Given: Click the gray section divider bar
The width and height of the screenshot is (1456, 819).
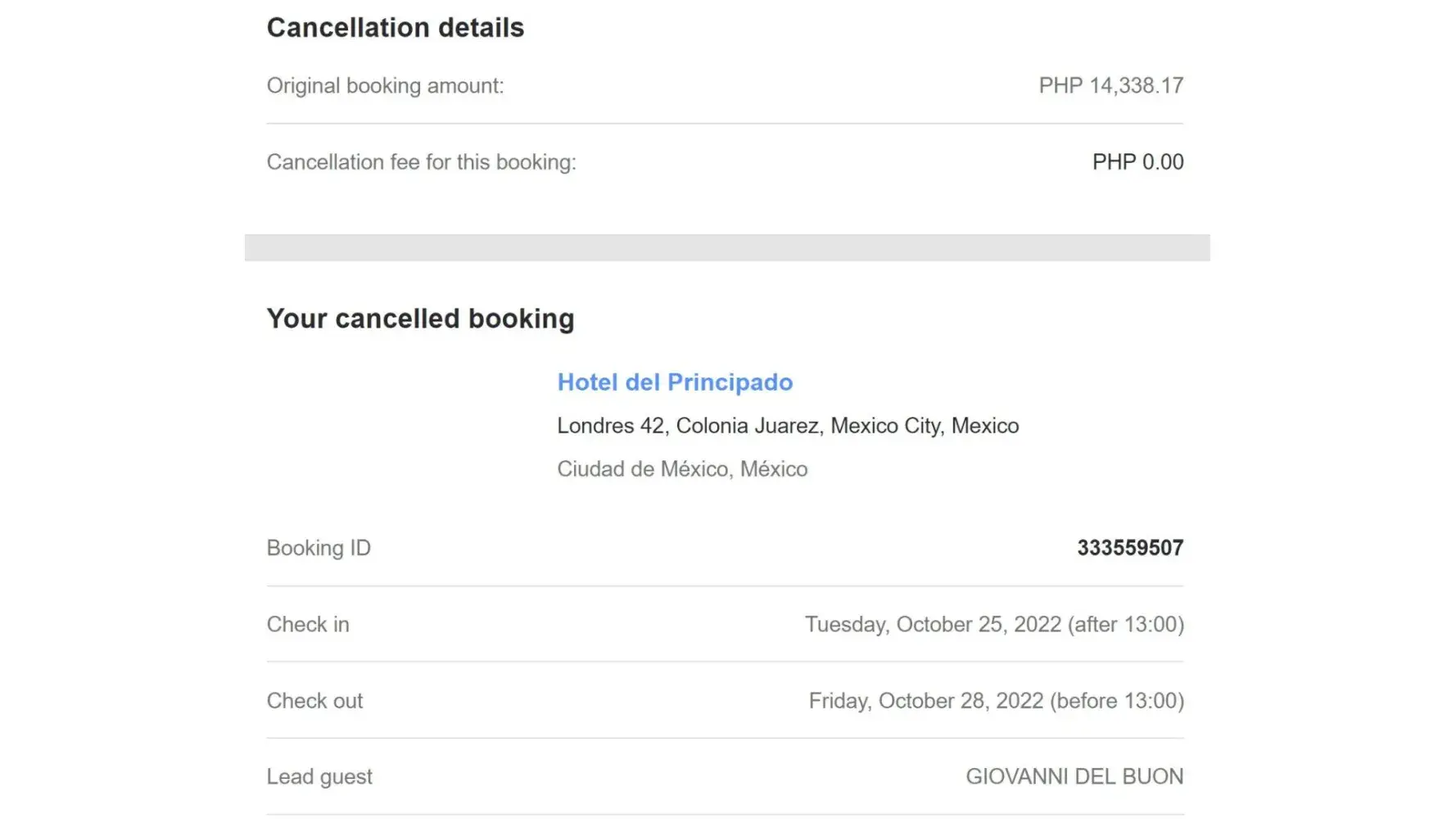Looking at the screenshot, I should pyautogui.click(x=726, y=247).
